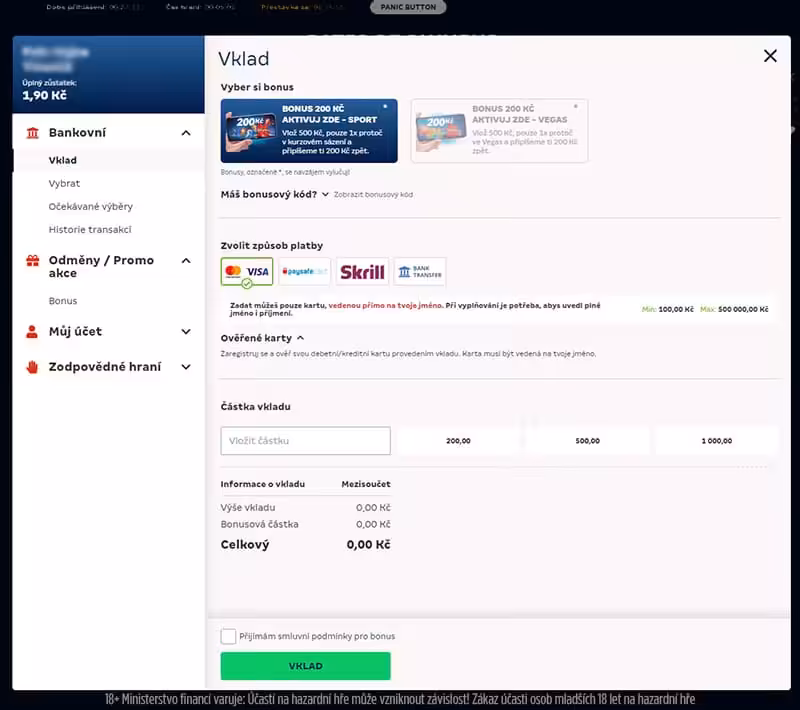Choose Skrill payment method
The width and height of the screenshot is (800, 710).
(x=362, y=271)
